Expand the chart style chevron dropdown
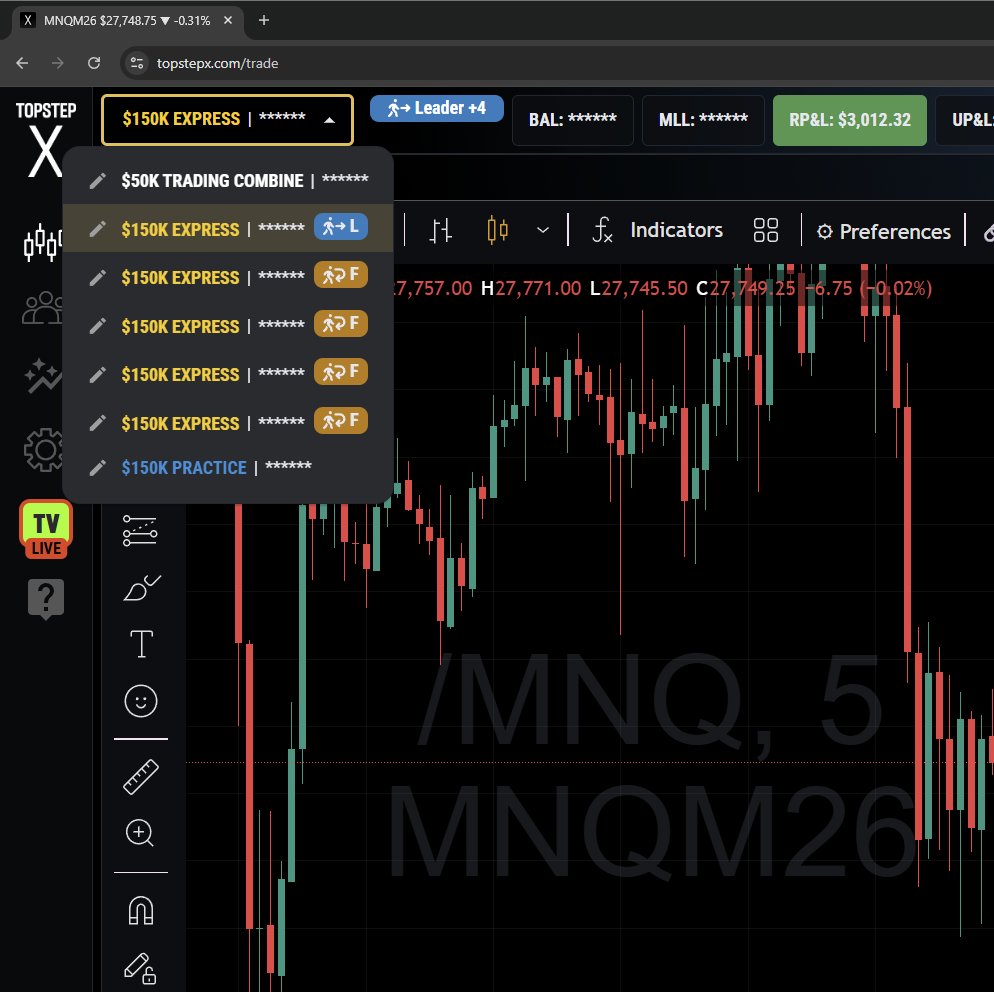The width and height of the screenshot is (994, 992). pyautogui.click(x=543, y=230)
